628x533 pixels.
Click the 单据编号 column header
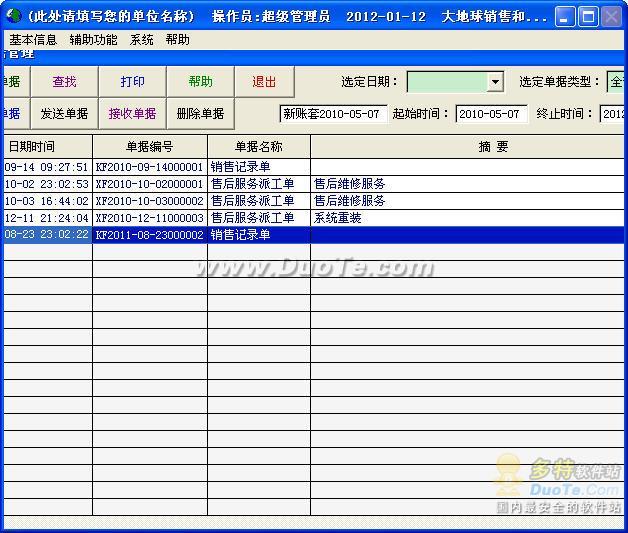150,147
